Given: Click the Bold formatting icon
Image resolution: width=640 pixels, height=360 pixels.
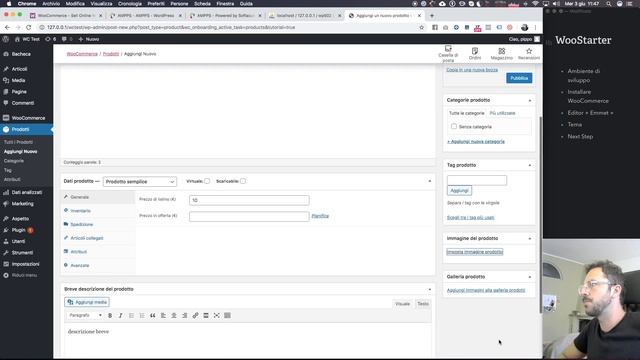Looking at the screenshot, I should [110, 316].
